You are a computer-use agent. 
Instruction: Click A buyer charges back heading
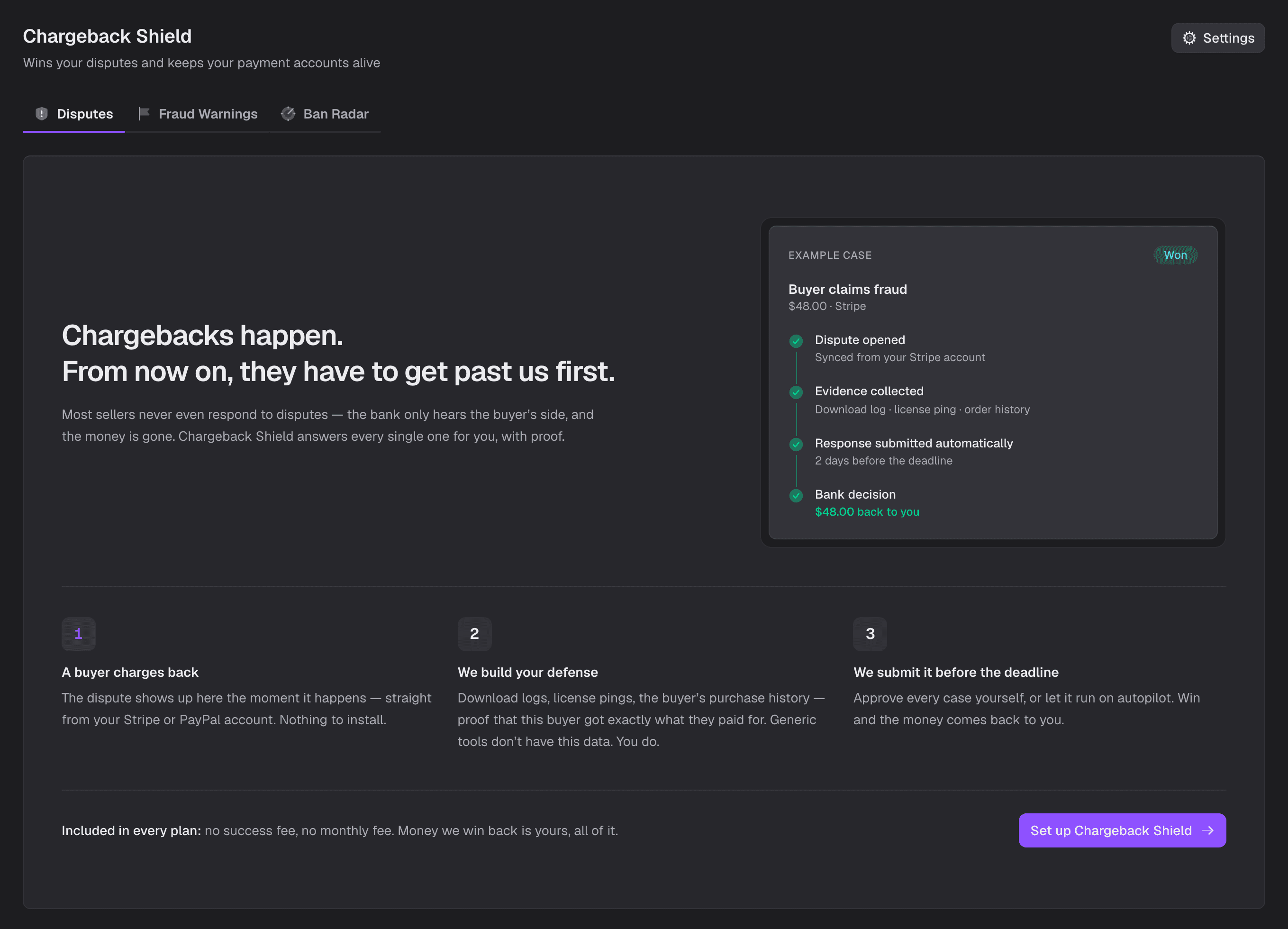tap(130, 672)
